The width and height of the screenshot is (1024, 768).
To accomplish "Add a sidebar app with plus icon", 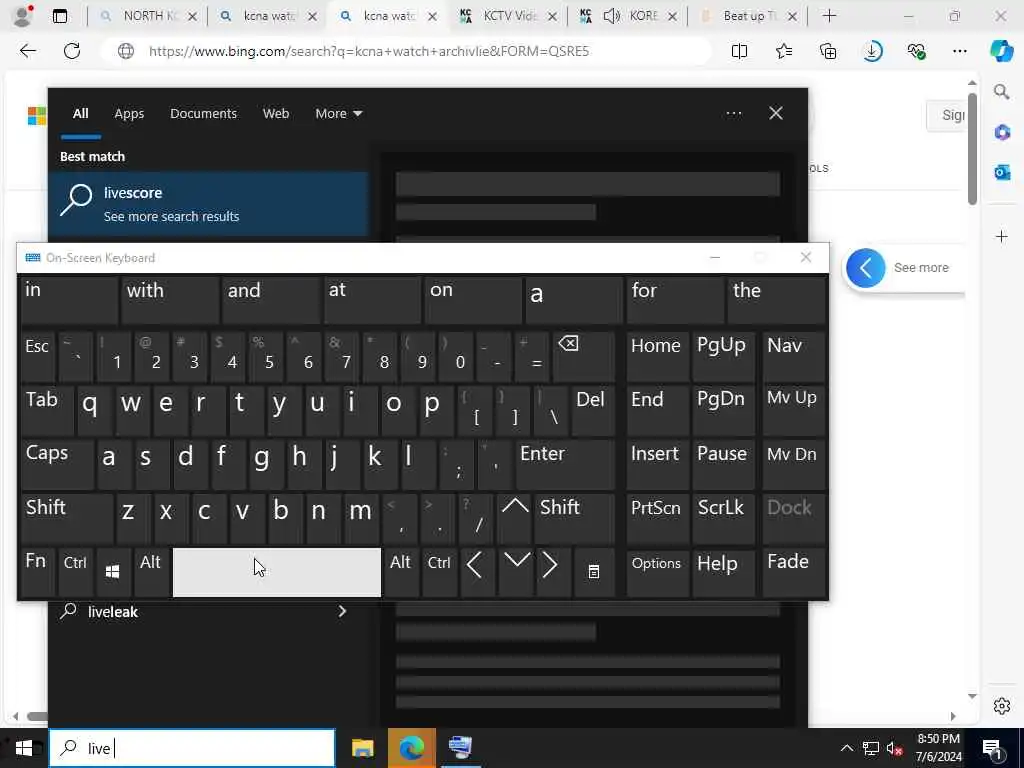I will pyautogui.click(x=1002, y=236).
